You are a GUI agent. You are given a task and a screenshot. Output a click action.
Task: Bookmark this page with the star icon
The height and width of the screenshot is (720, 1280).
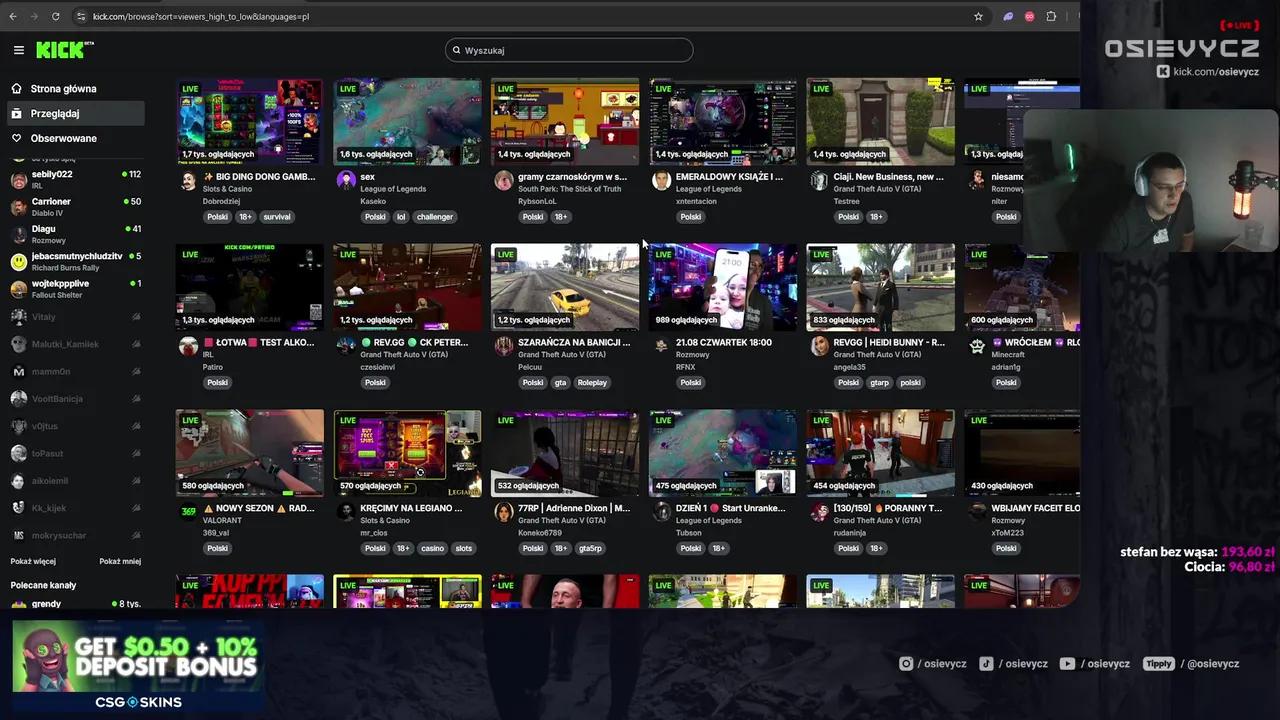tap(978, 16)
